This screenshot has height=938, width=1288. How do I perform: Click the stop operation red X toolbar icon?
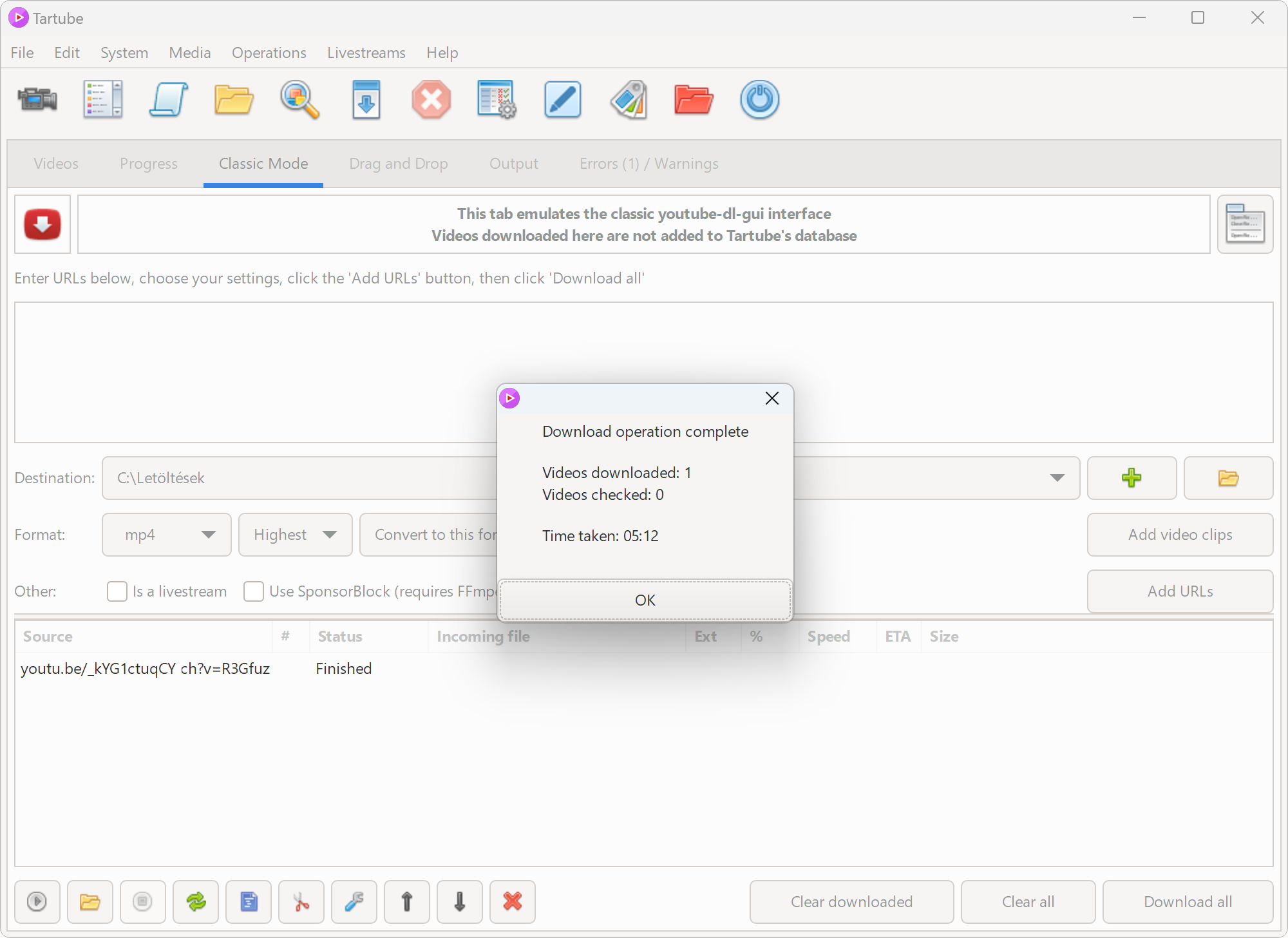coord(431,100)
